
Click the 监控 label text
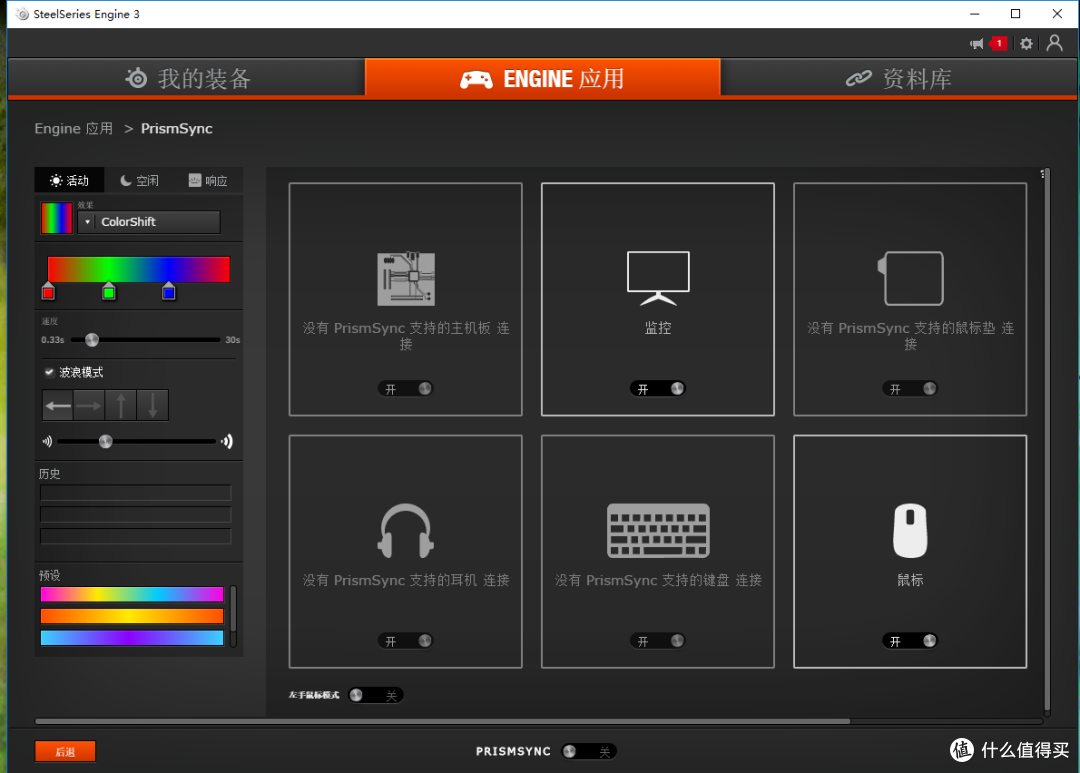pos(658,328)
